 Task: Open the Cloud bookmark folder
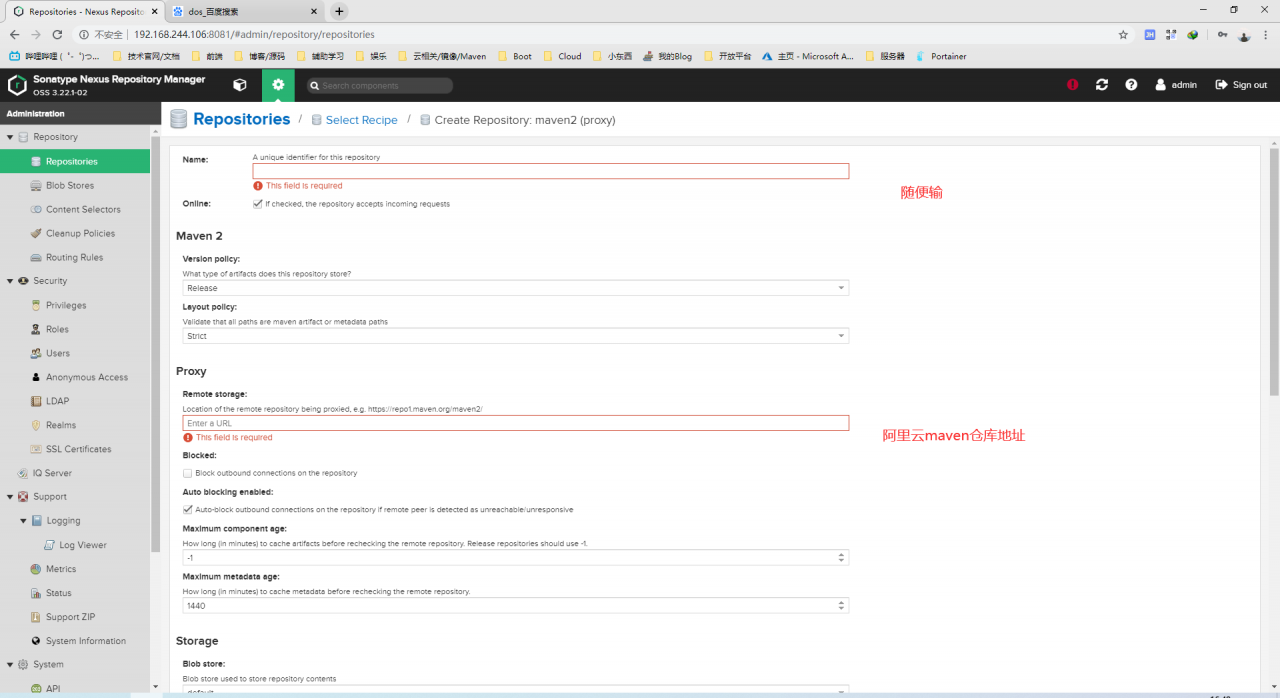pos(562,56)
